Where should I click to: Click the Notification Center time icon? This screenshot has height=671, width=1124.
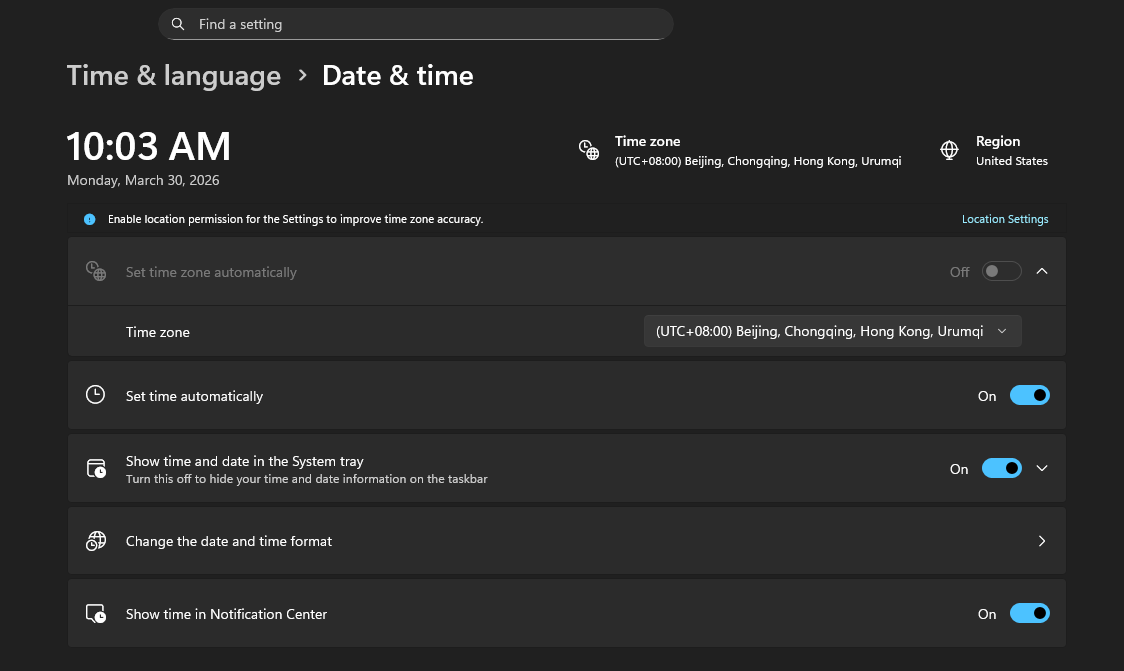96,614
